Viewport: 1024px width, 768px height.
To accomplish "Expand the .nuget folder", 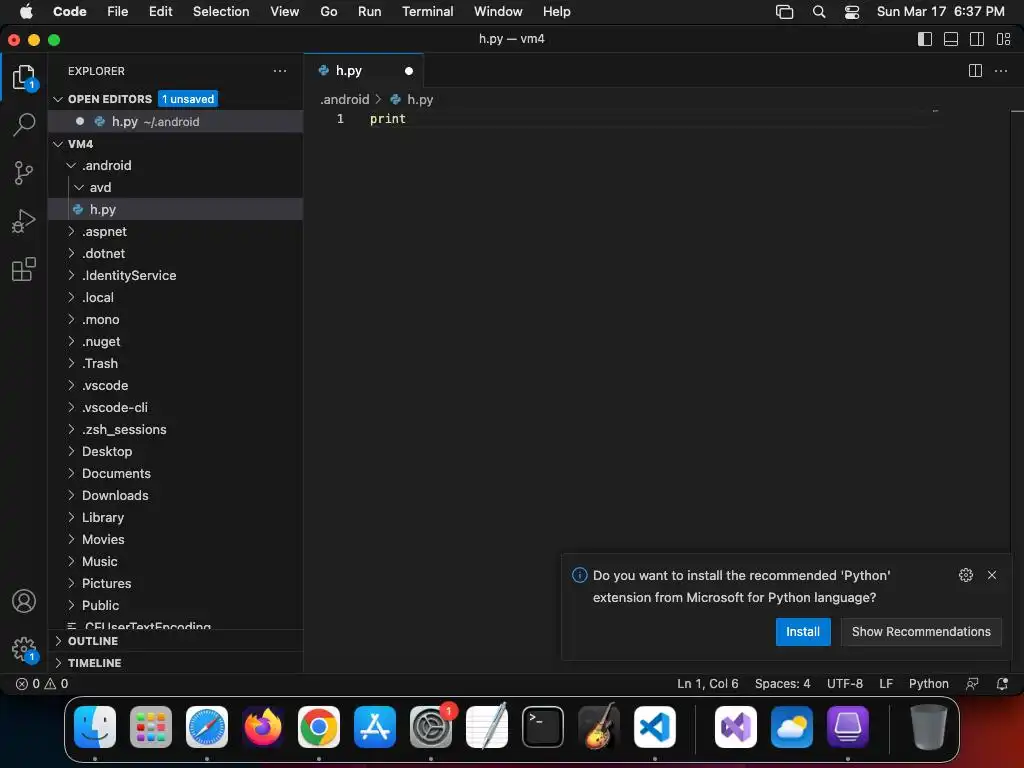I will [x=71, y=341].
